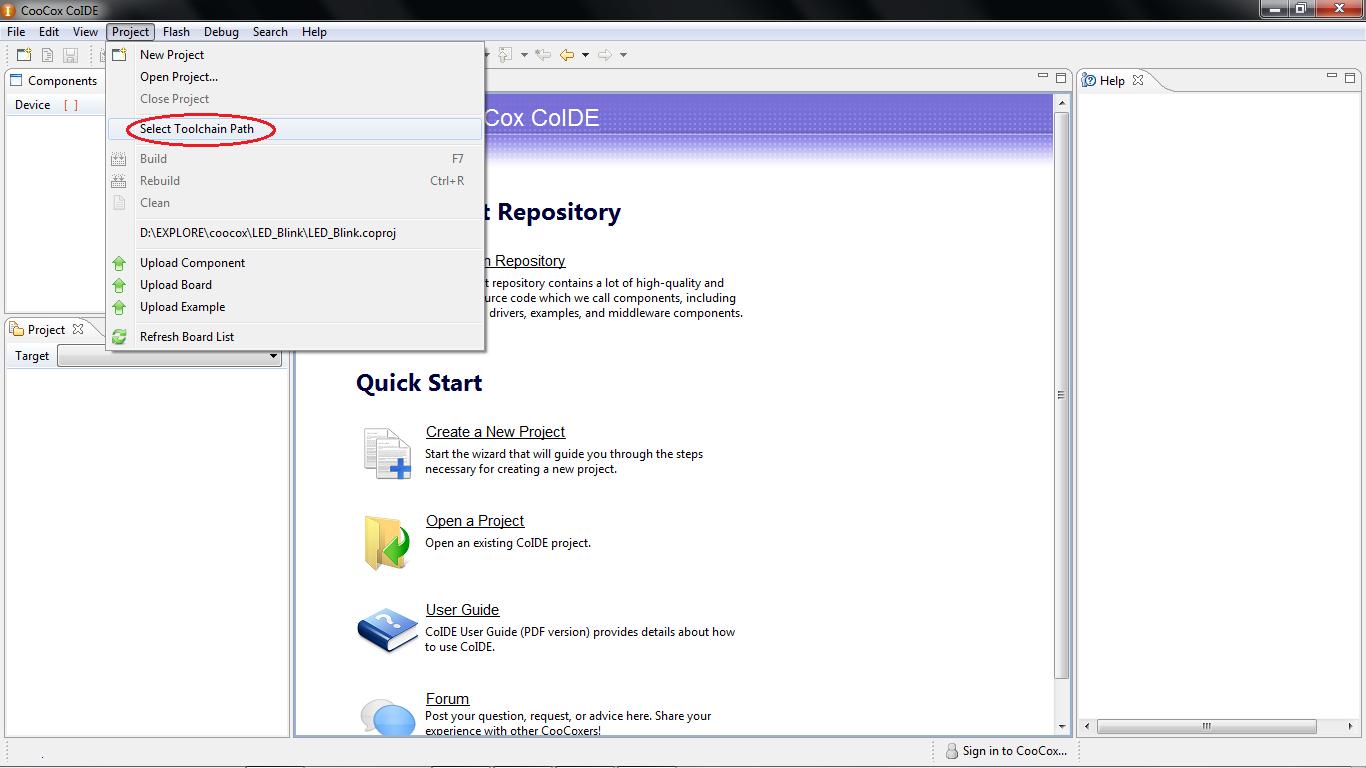Close the open Project menu
Image resolution: width=1366 pixels, height=768 pixels.
pos(131,32)
